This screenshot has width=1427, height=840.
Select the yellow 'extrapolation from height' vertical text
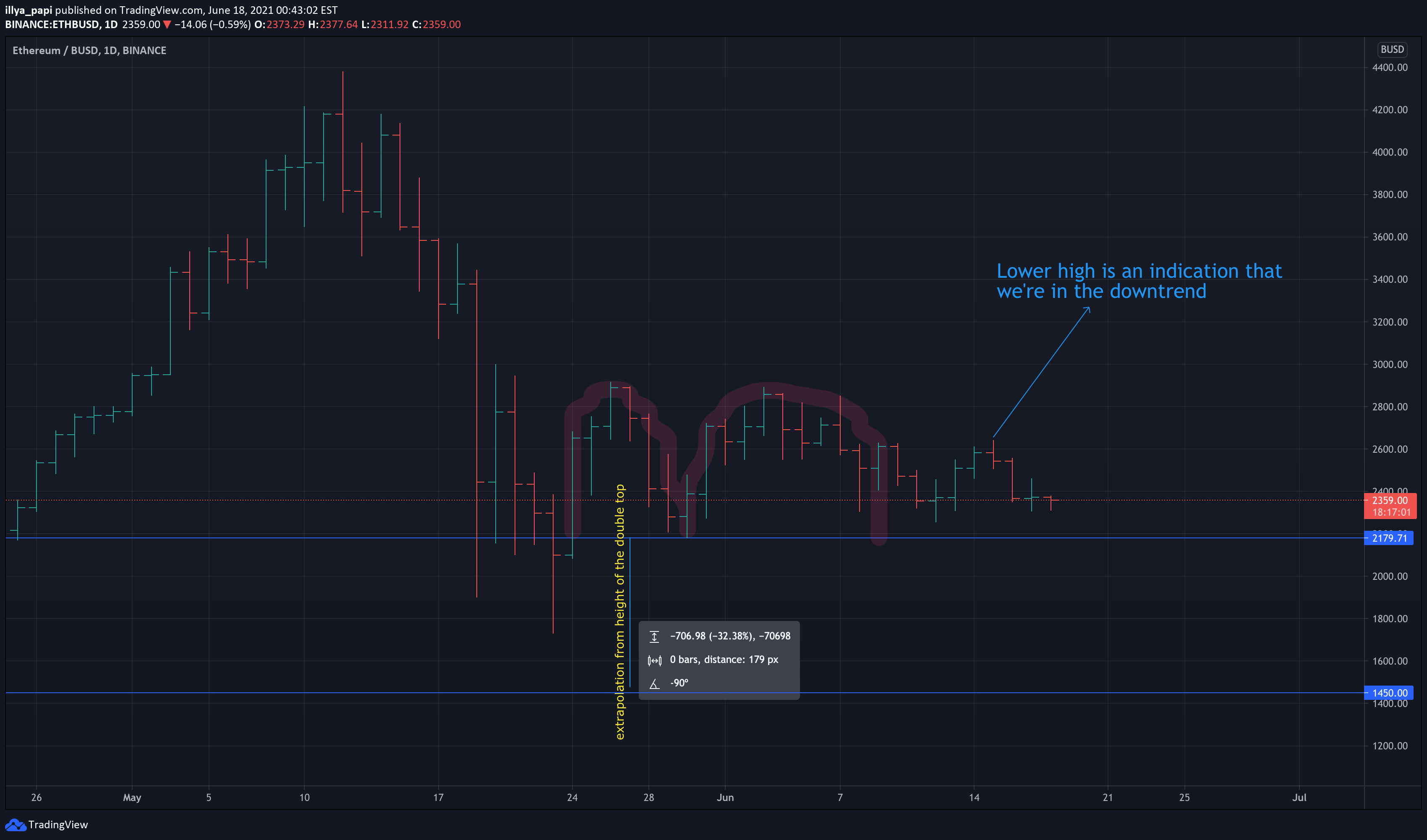620,611
